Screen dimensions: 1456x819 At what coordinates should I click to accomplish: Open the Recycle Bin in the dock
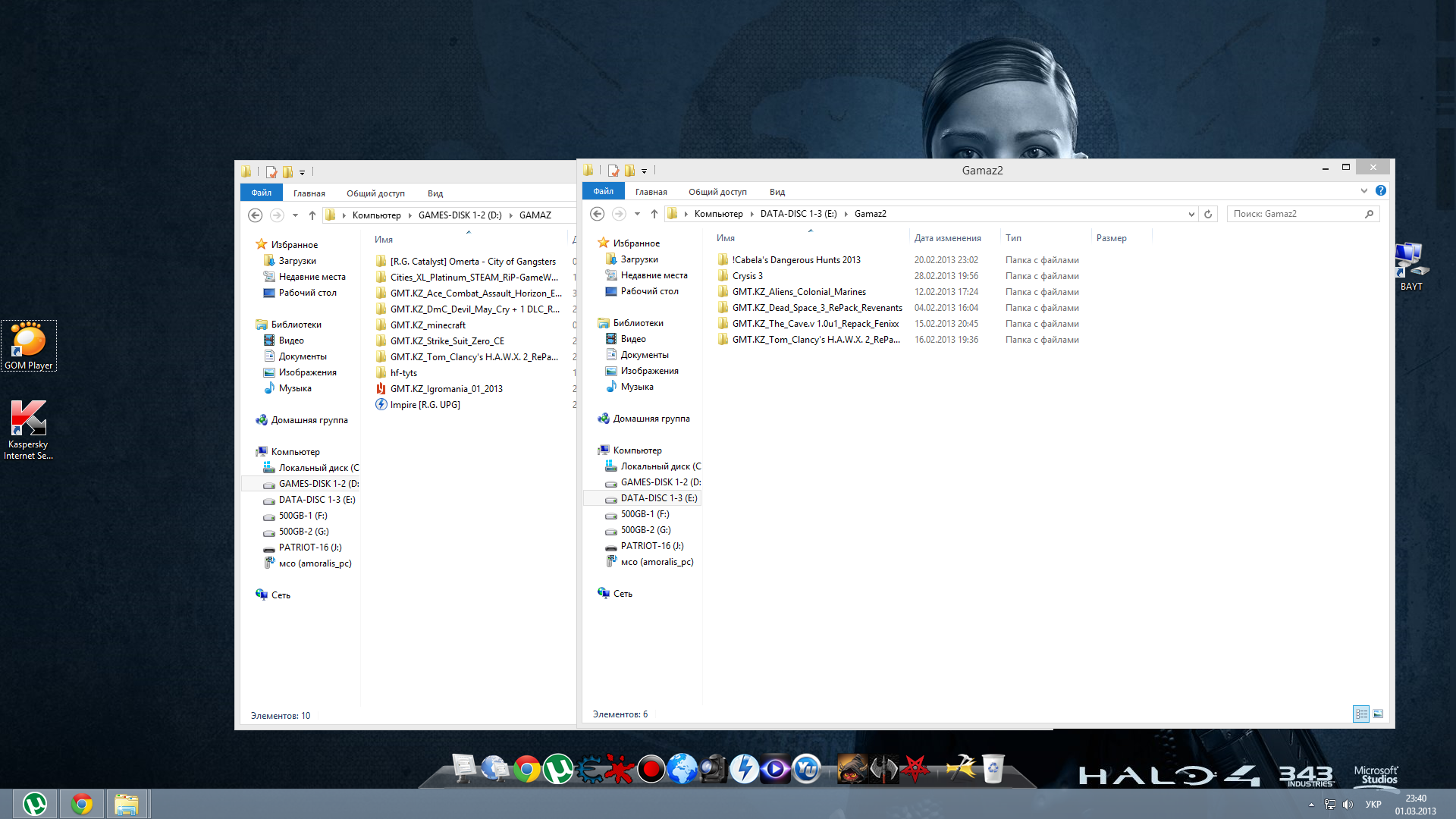tap(993, 769)
